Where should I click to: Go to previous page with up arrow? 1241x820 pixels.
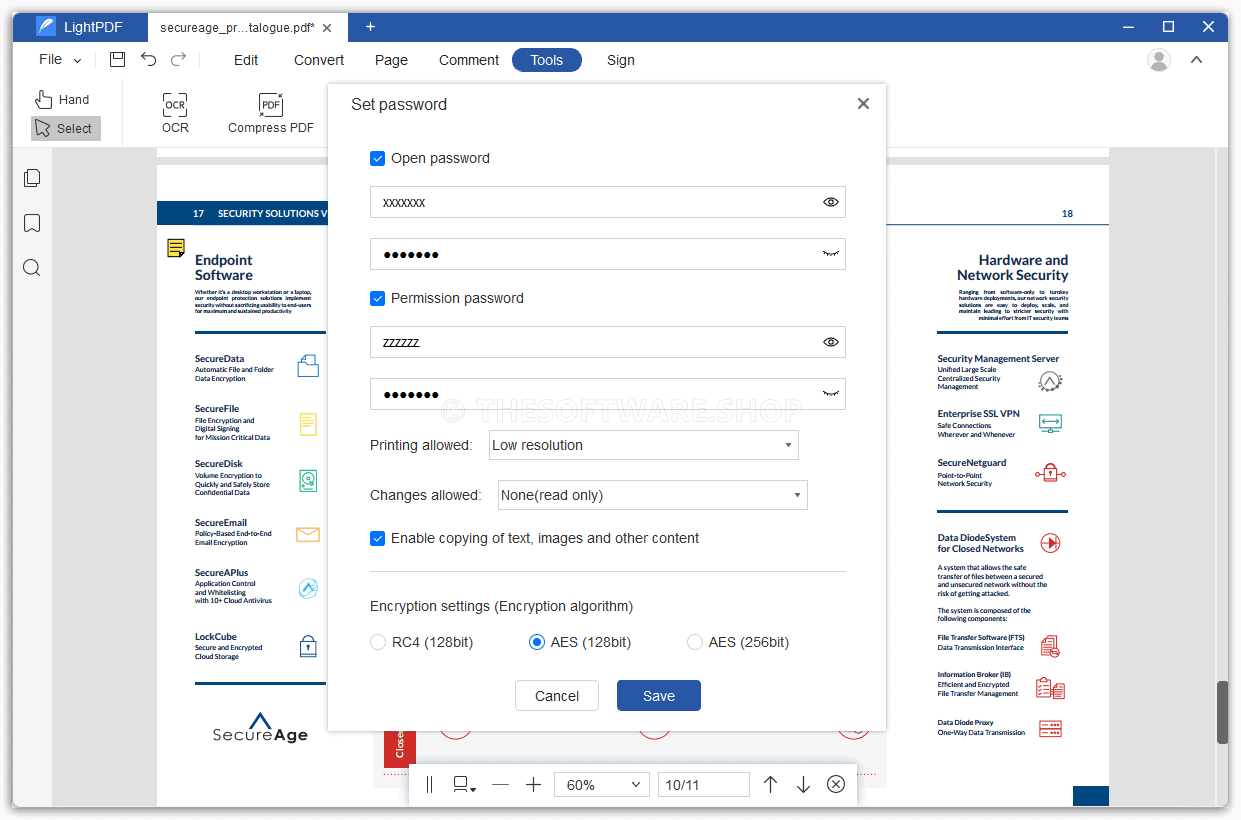click(770, 785)
